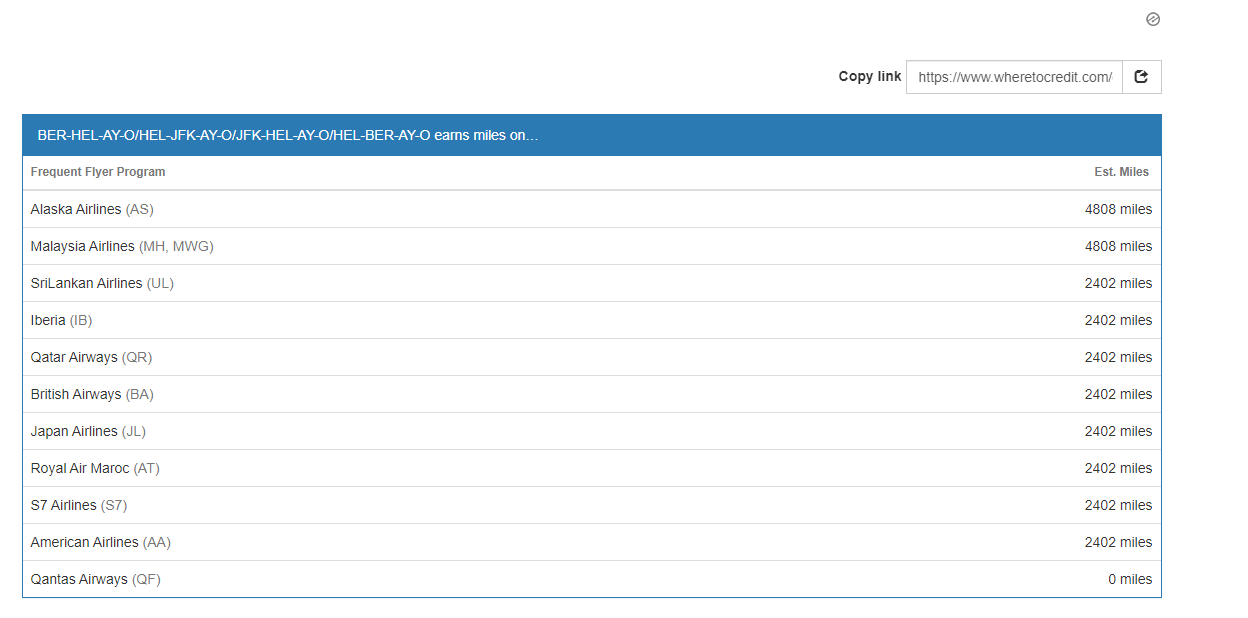1248x618 pixels.
Task: Click Royal Air Maroc 2402 miles value
Action: point(1118,468)
